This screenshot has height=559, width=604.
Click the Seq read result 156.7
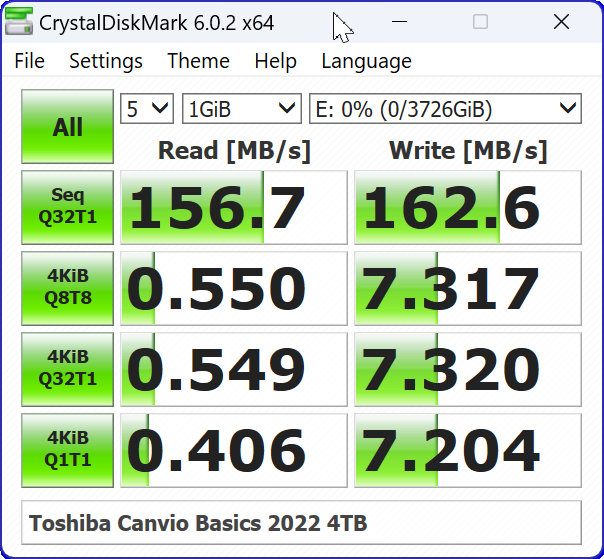(234, 207)
